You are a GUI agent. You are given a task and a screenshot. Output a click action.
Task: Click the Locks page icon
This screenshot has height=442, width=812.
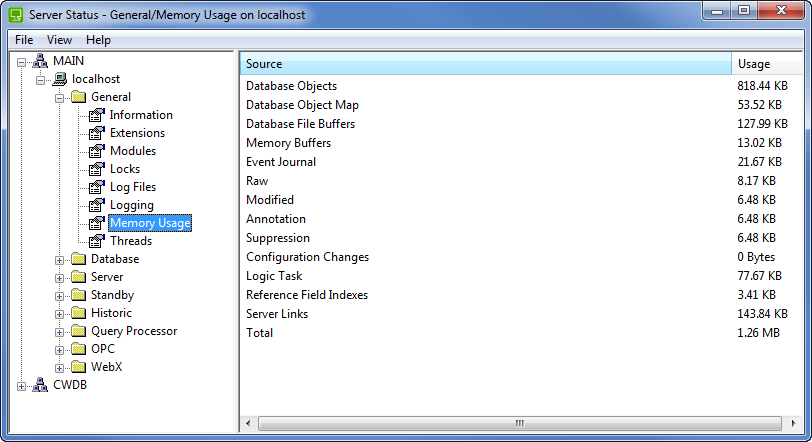tap(97, 169)
